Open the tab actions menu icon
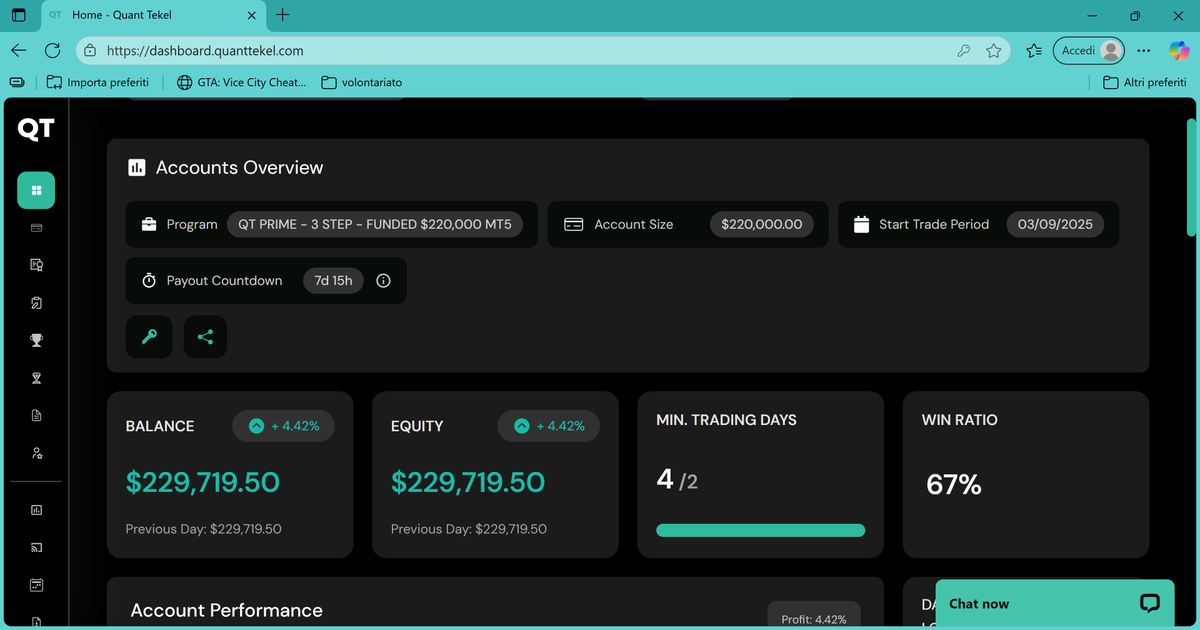The image size is (1200, 630). [19, 15]
